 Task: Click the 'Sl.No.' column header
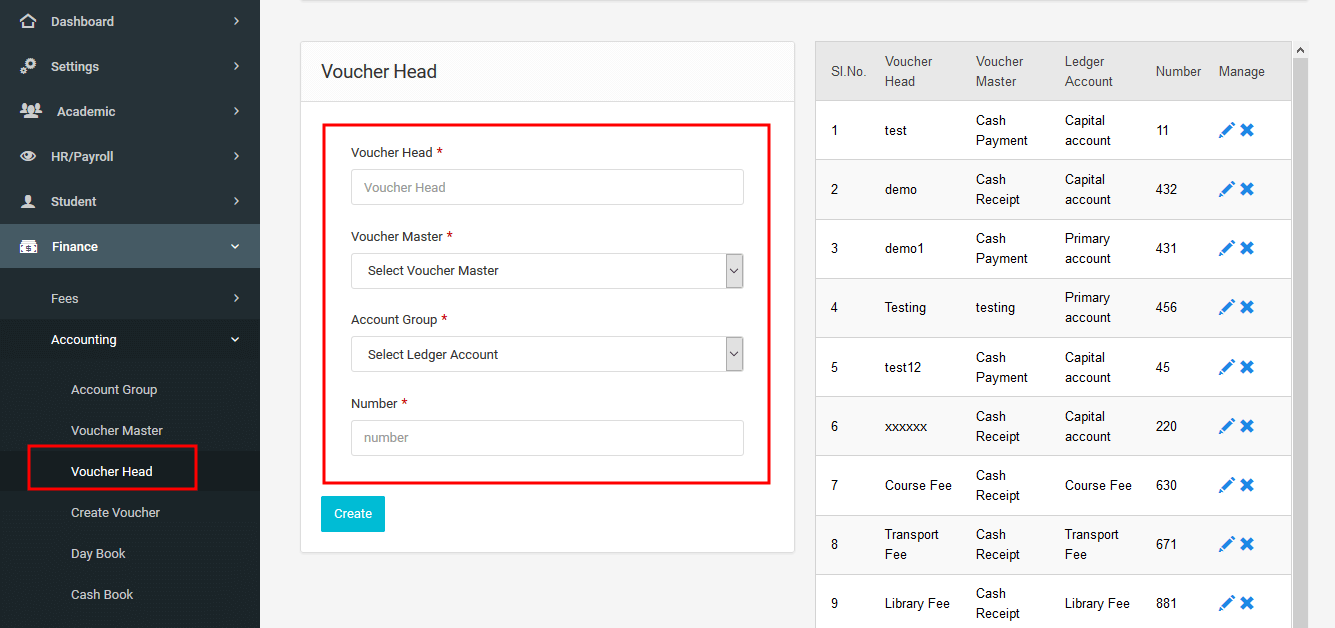click(848, 72)
